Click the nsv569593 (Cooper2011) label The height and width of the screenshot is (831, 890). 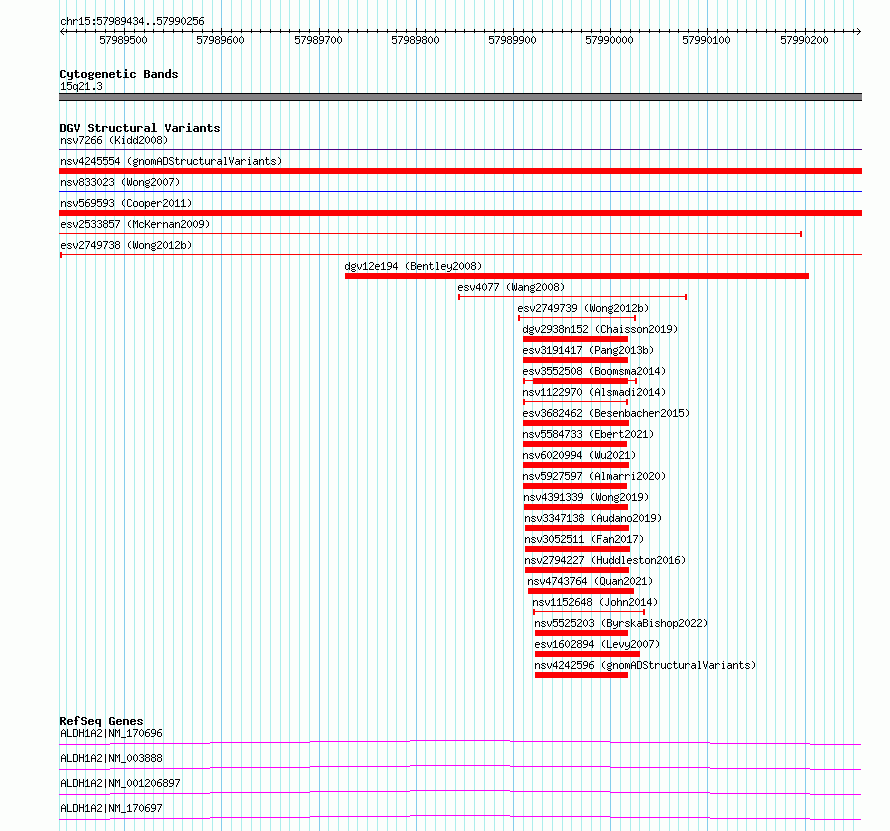(x=126, y=203)
